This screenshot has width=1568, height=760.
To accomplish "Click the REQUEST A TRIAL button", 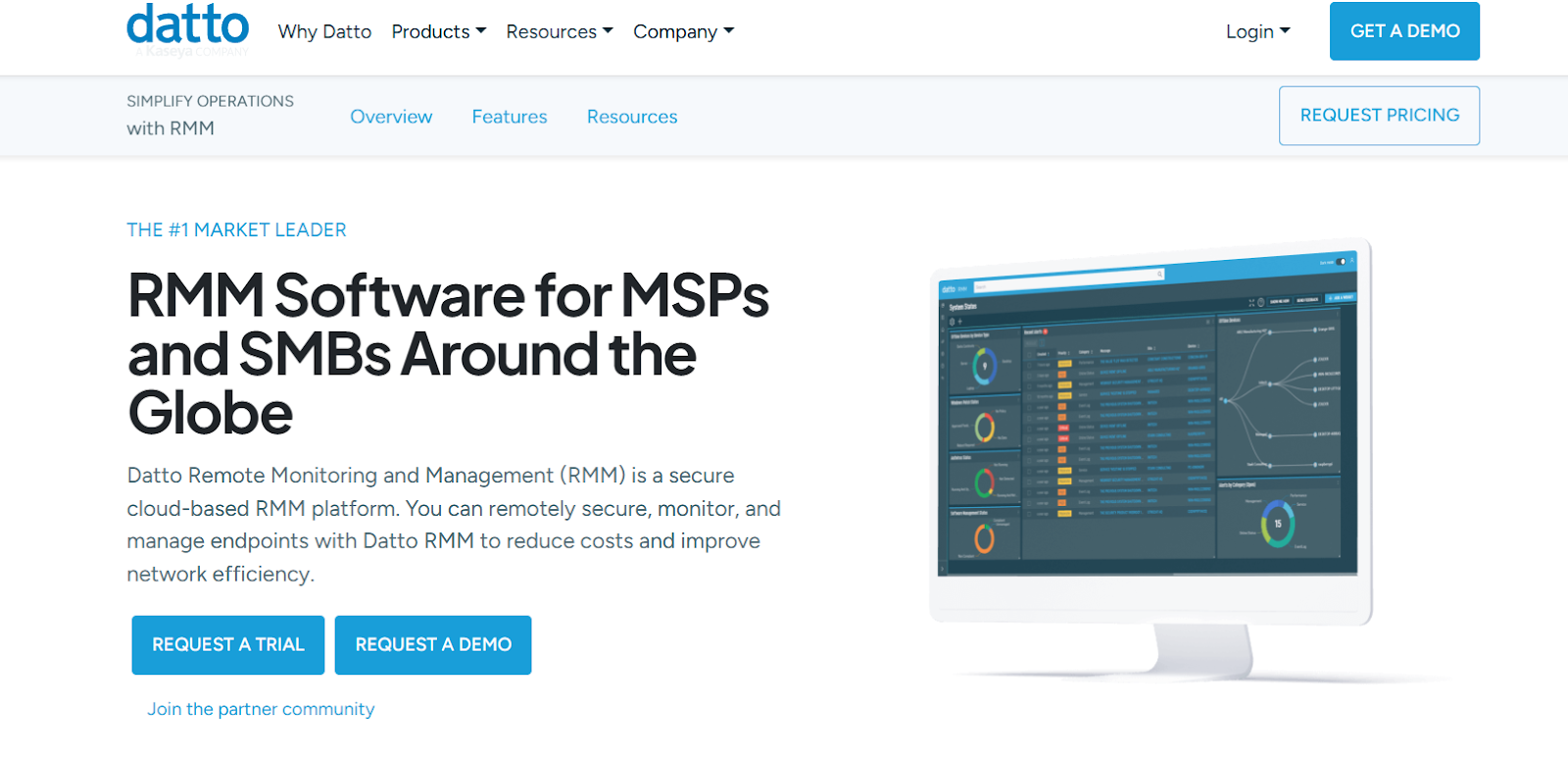I will (x=228, y=645).
